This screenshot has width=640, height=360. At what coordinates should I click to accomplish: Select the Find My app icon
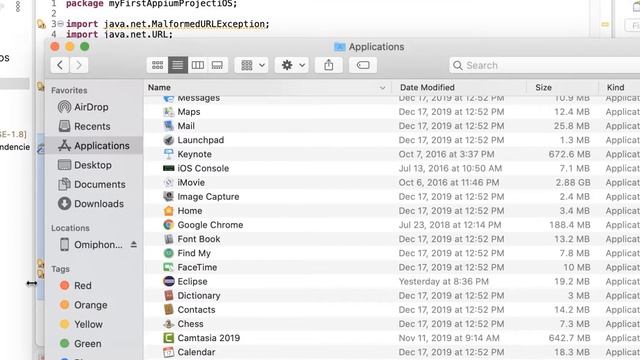(x=169, y=253)
